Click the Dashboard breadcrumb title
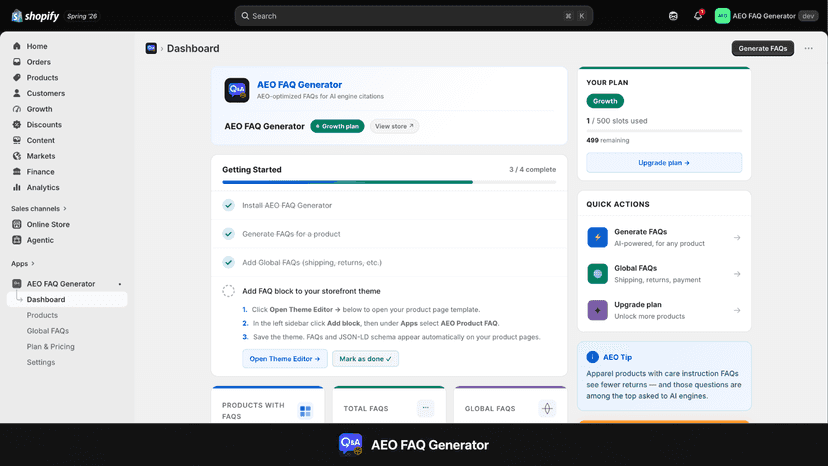Viewport: 828px width, 466px height. tap(193, 49)
